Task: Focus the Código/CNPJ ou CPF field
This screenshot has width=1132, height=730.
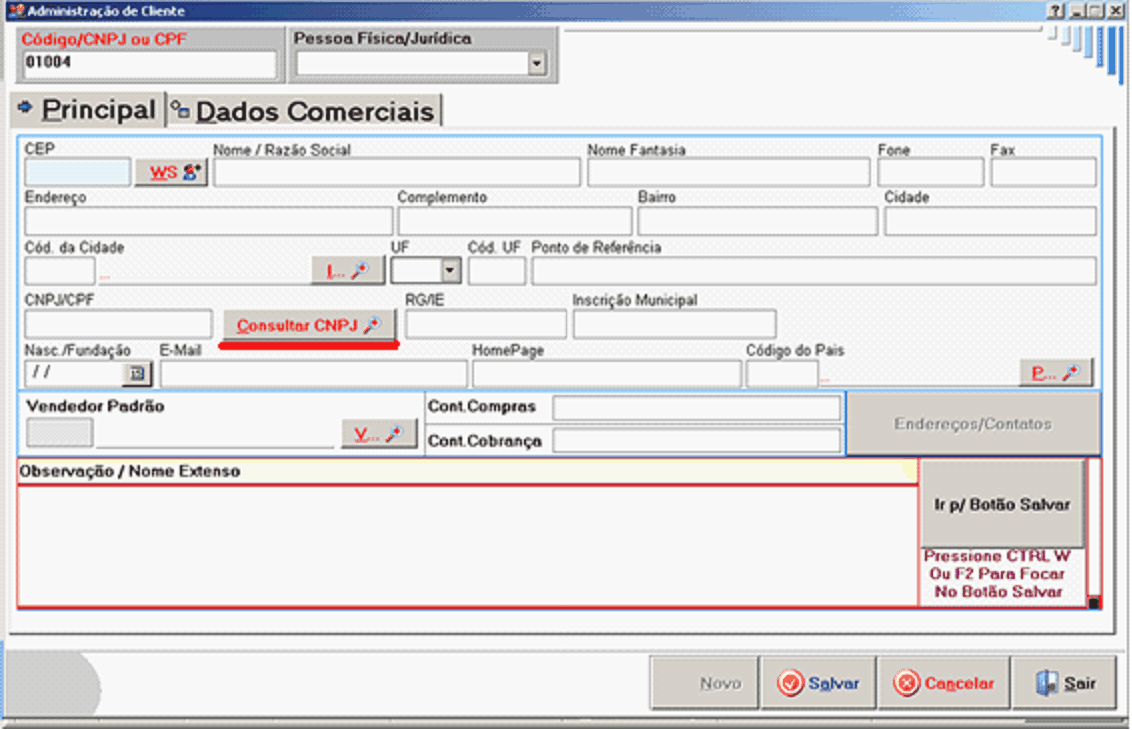Action: 148,65
